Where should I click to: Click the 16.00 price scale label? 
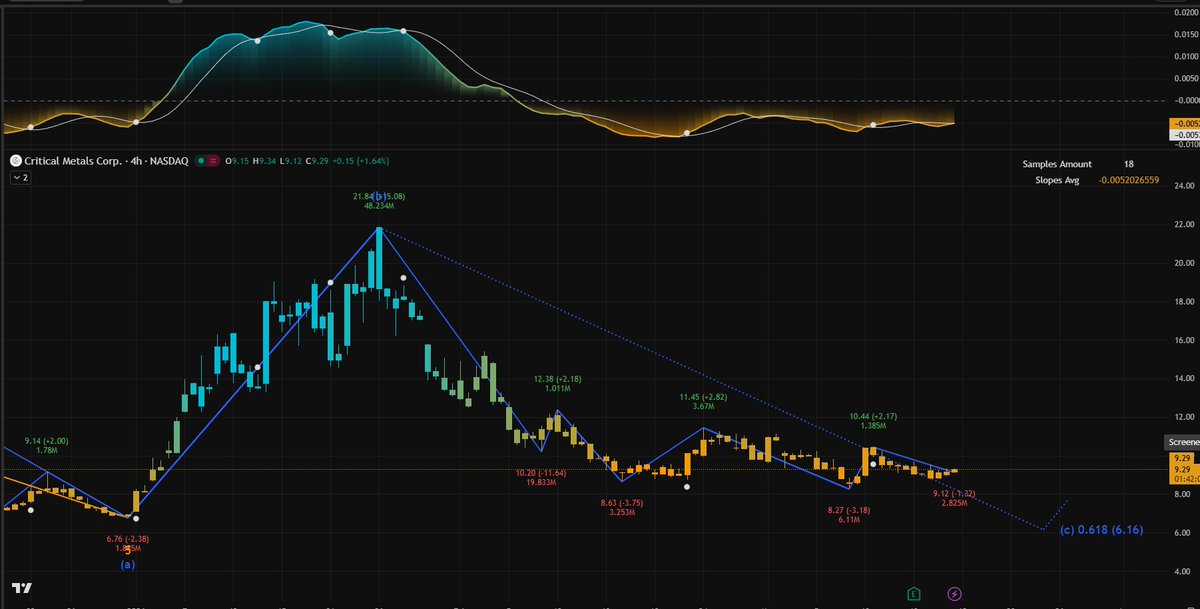pos(1183,340)
